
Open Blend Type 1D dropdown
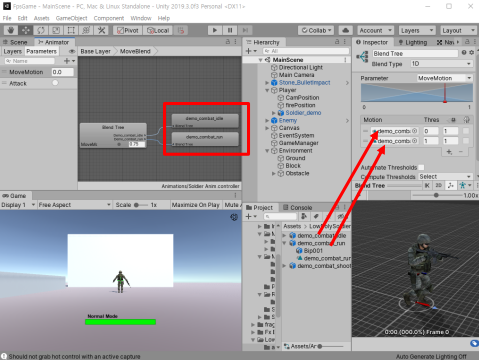(x=442, y=64)
